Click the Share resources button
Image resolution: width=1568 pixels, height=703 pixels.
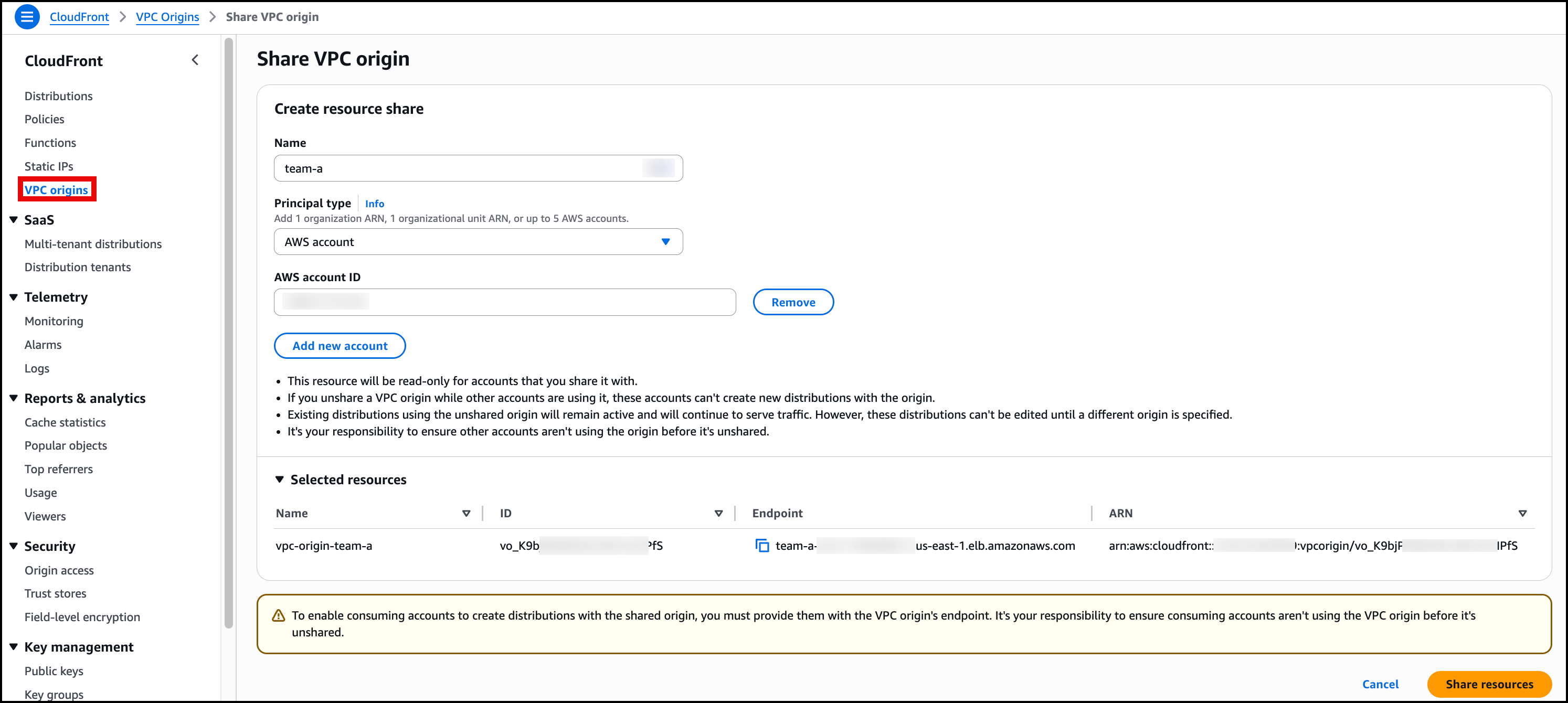pyautogui.click(x=1489, y=684)
